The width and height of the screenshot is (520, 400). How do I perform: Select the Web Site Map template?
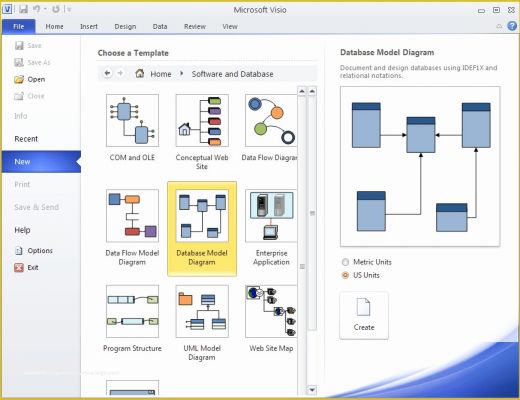point(271,319)
